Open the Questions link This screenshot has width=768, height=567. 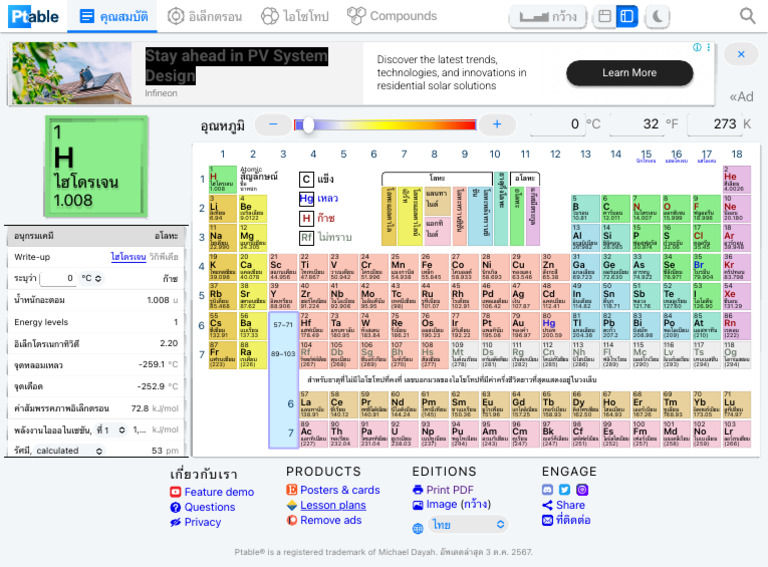tap(203, 507)
